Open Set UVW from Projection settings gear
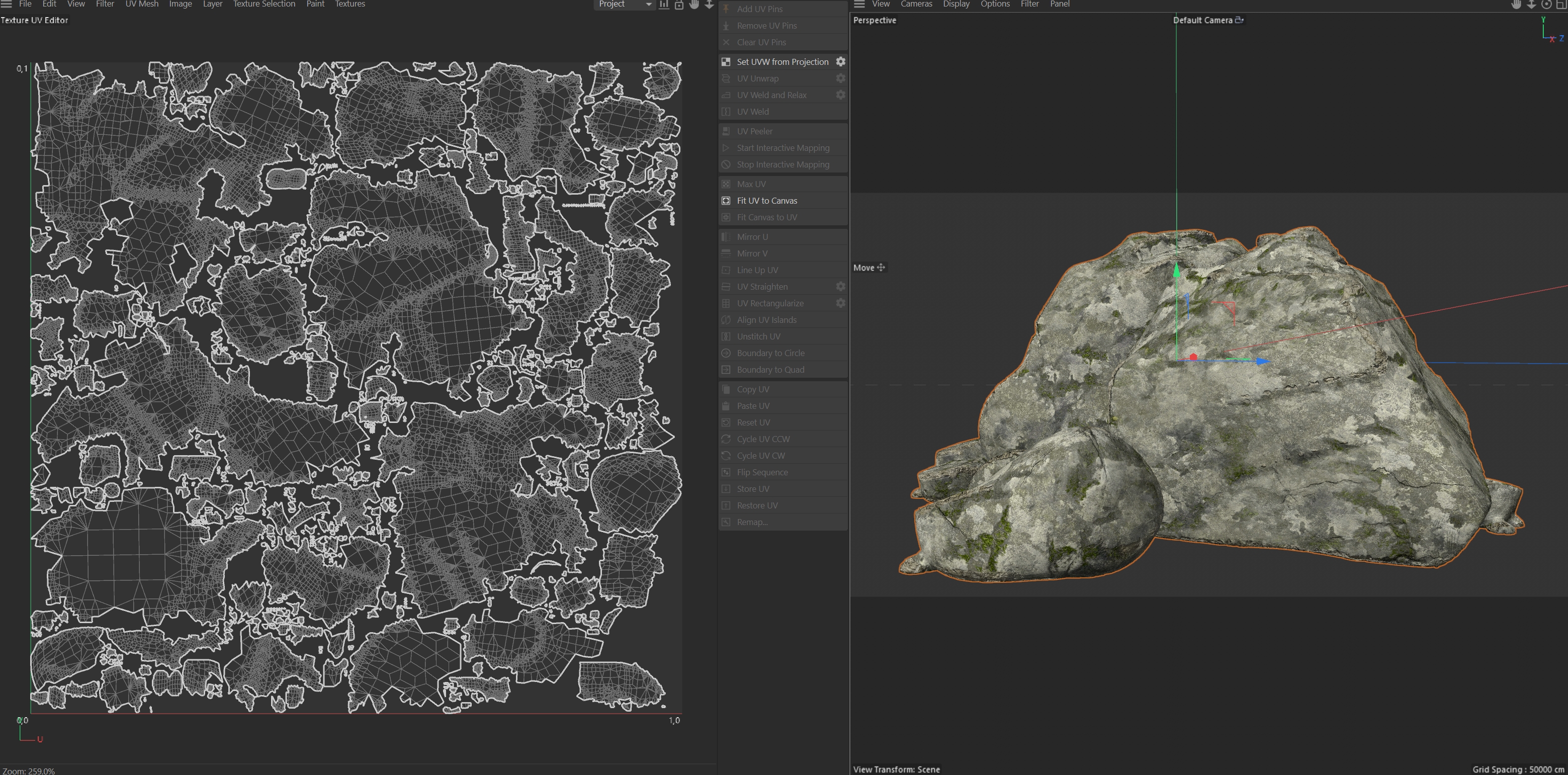The width and height of the screenshot is (1568, 775). tap(841, 61)
